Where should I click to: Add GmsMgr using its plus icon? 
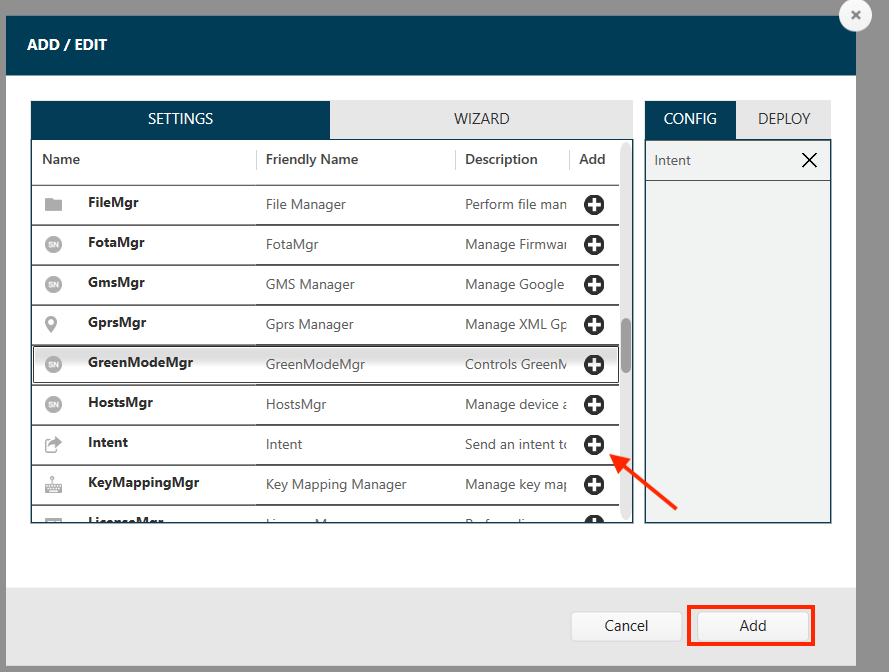[594, 285]
